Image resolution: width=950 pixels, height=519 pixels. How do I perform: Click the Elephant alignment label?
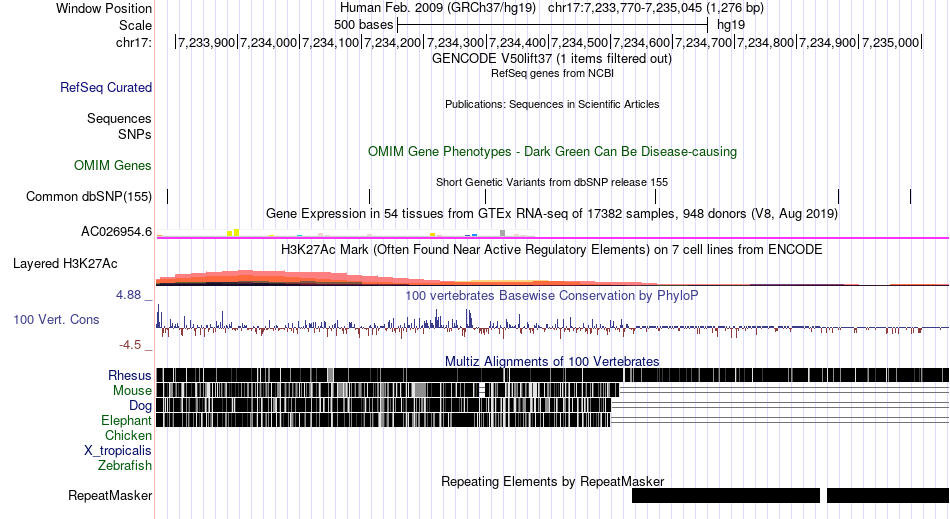(x=126, y=420)
